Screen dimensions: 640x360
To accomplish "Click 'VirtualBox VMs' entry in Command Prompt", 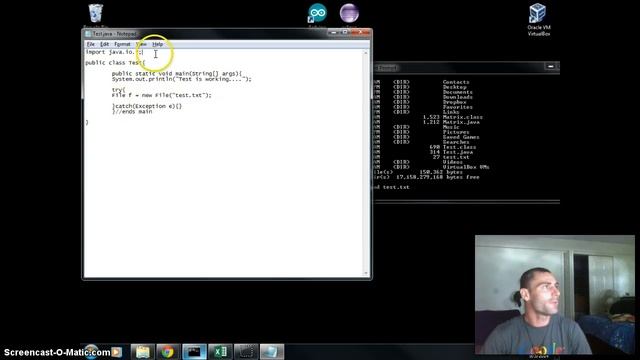I will point(466,167).
